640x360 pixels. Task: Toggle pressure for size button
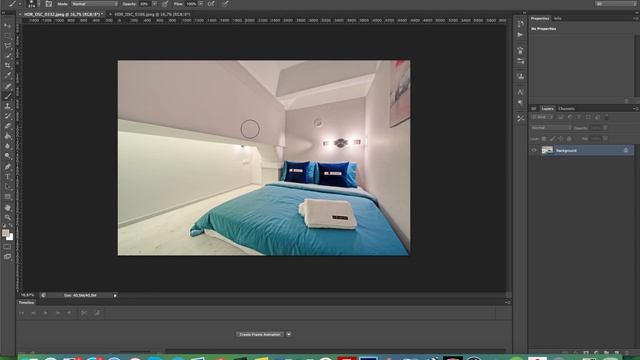226,4
